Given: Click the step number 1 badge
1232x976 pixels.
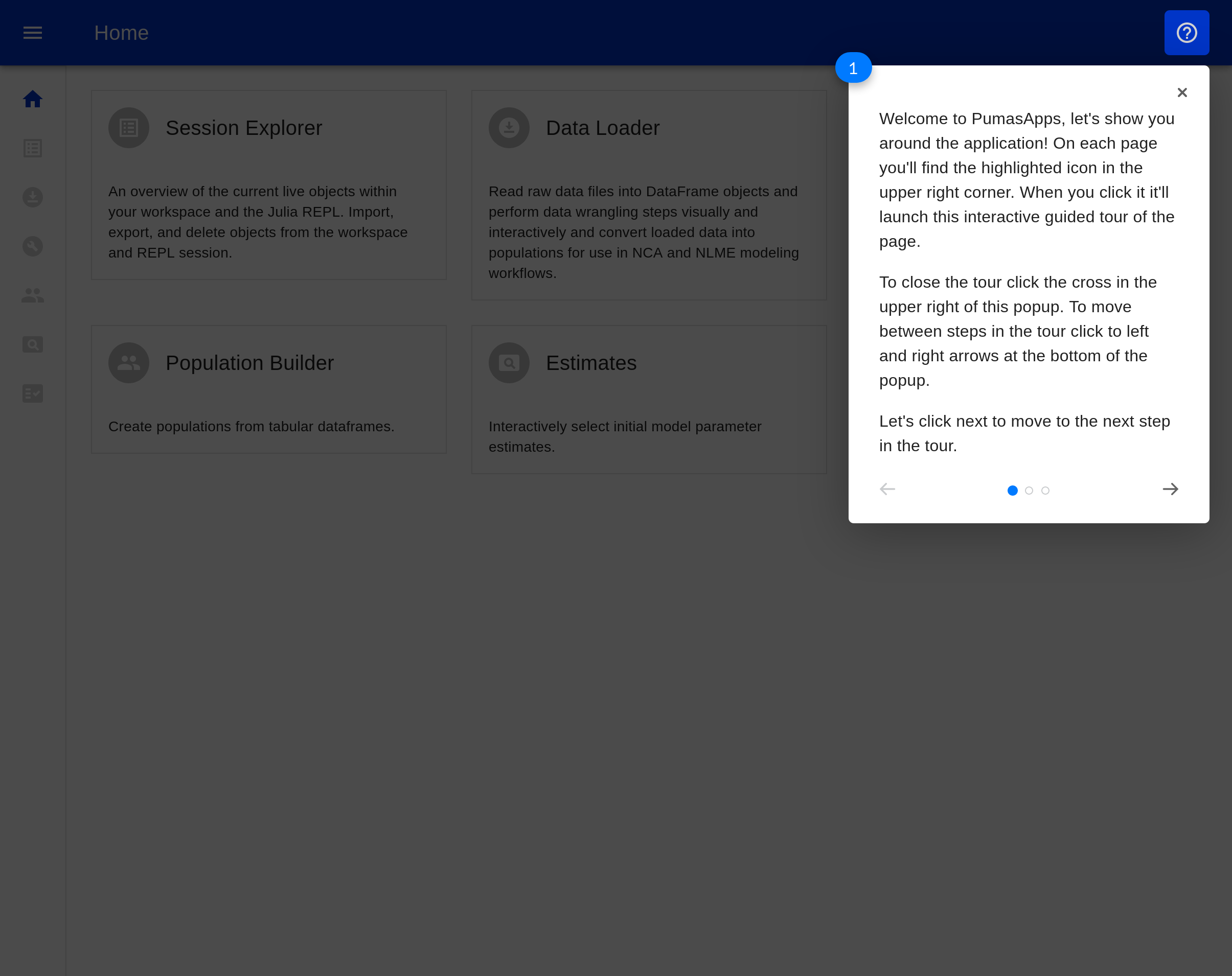Looking at the screenshot, I should coord(853,68).
